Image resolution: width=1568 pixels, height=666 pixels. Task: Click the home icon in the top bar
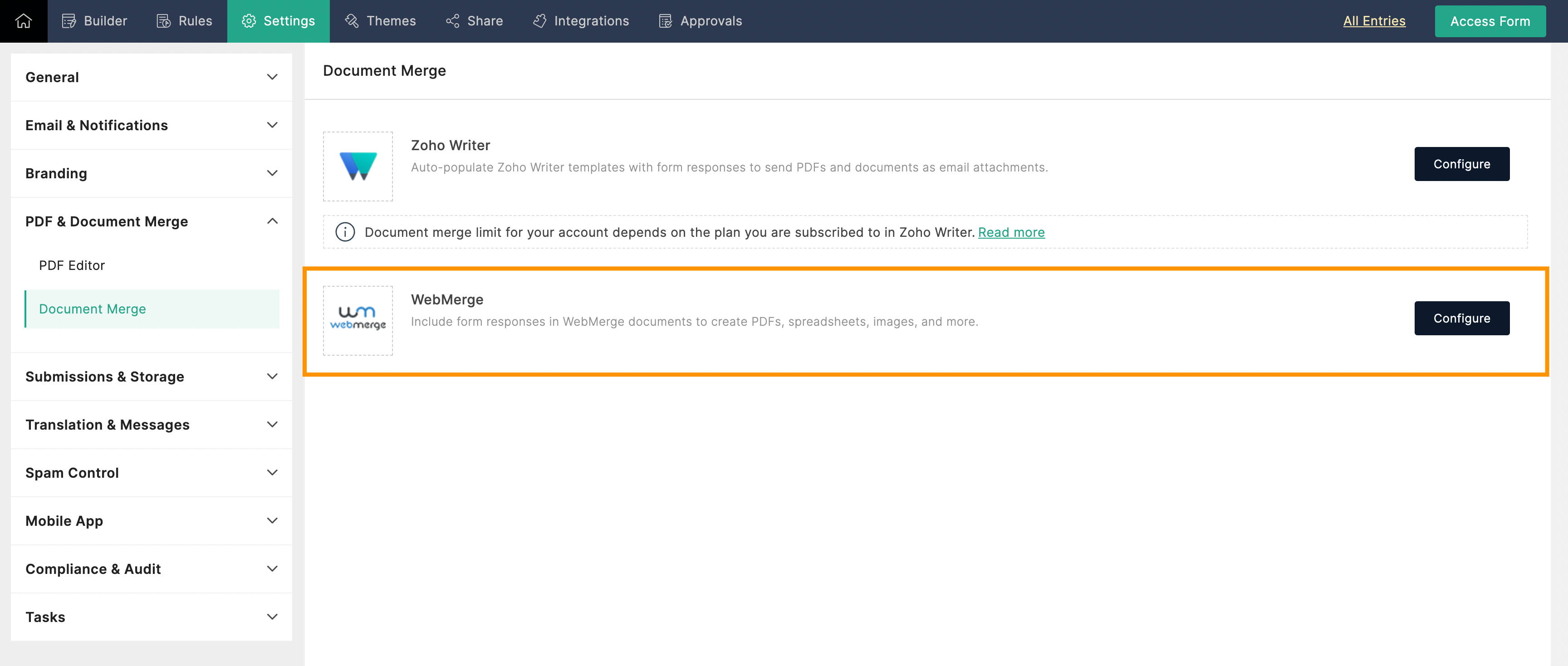click(23, 21)
